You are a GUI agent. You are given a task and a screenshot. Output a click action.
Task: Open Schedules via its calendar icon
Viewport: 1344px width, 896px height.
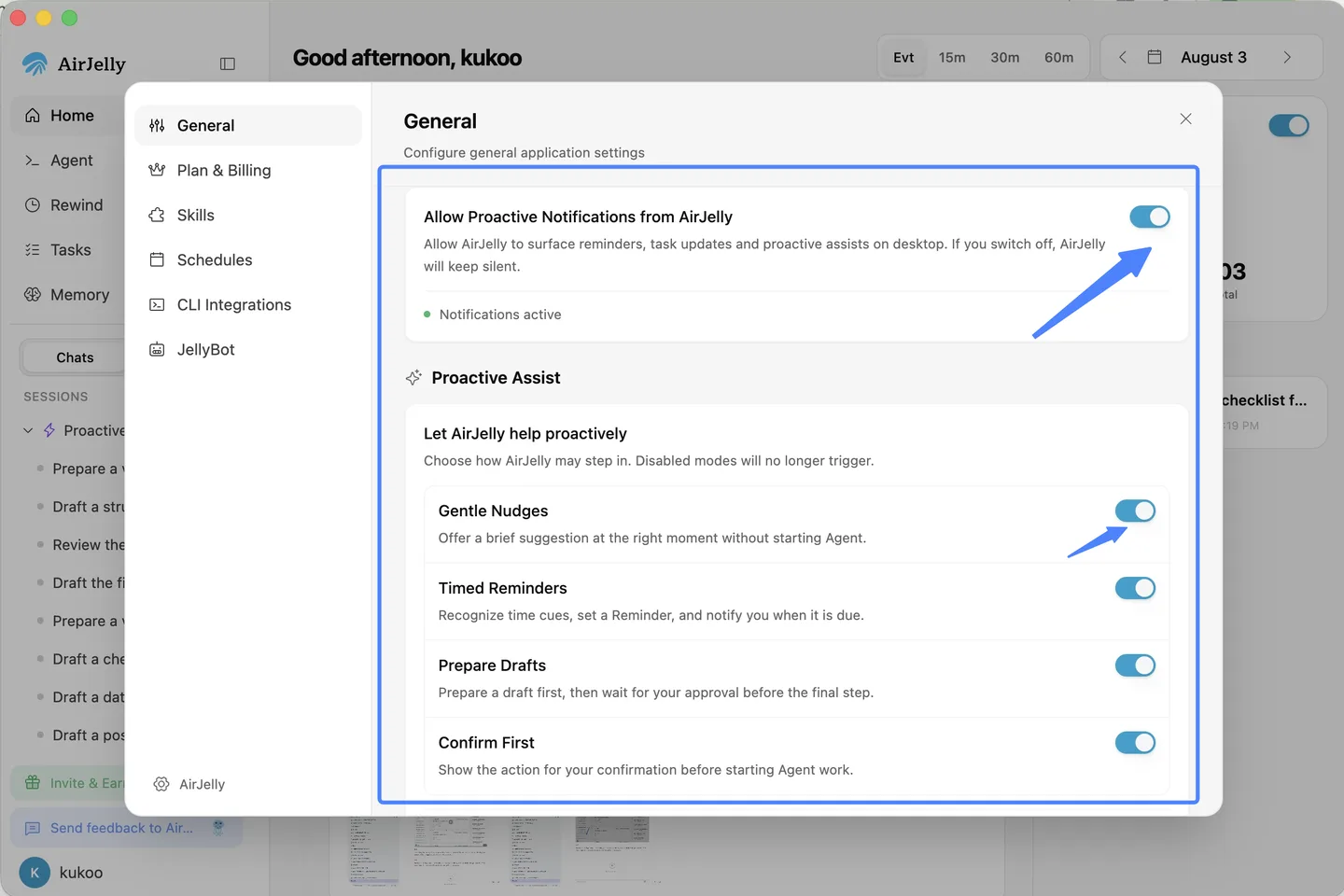point(157,259)
